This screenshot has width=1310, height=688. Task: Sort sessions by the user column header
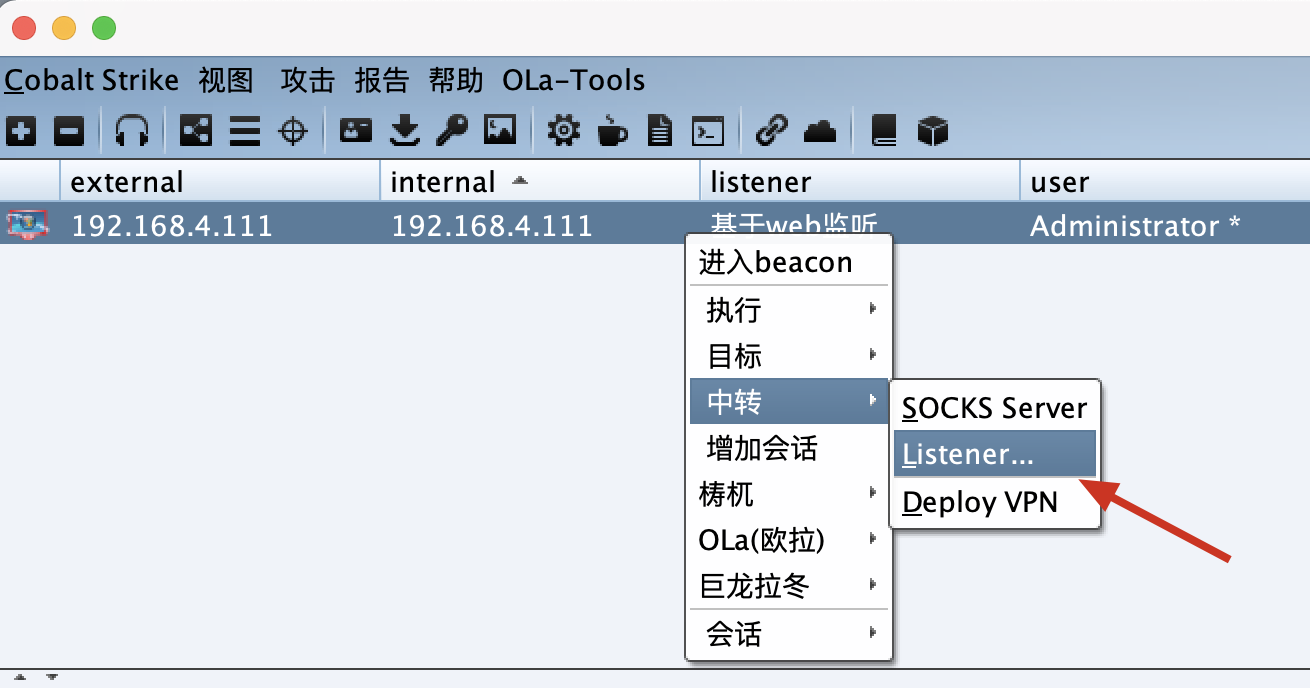point(1165,181)
